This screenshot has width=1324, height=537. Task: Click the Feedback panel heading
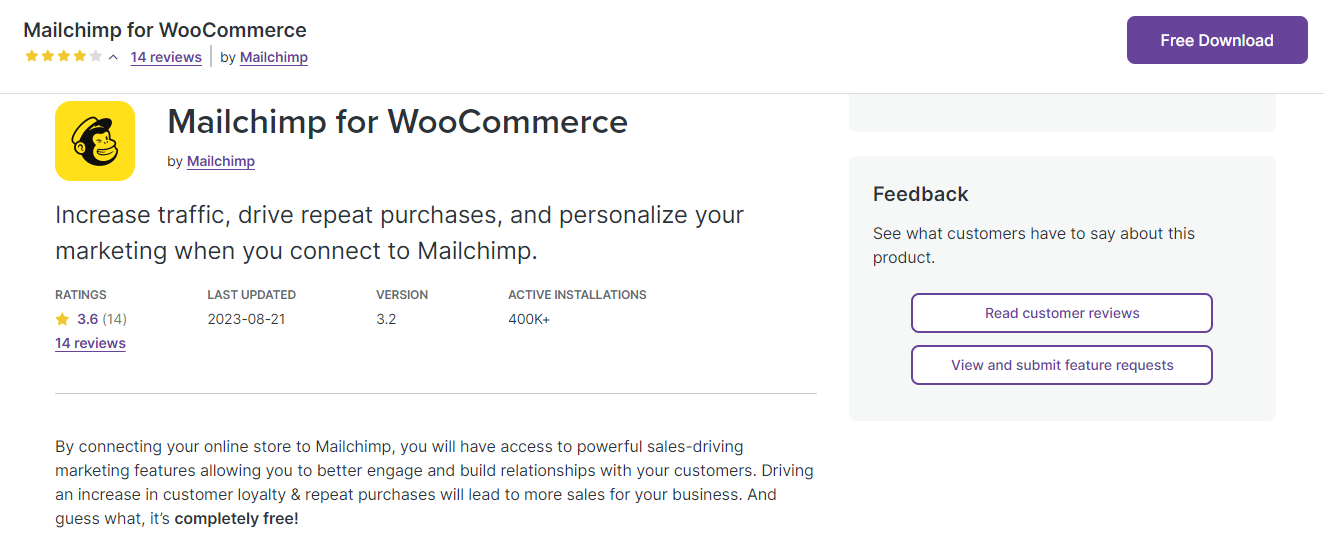920,194
